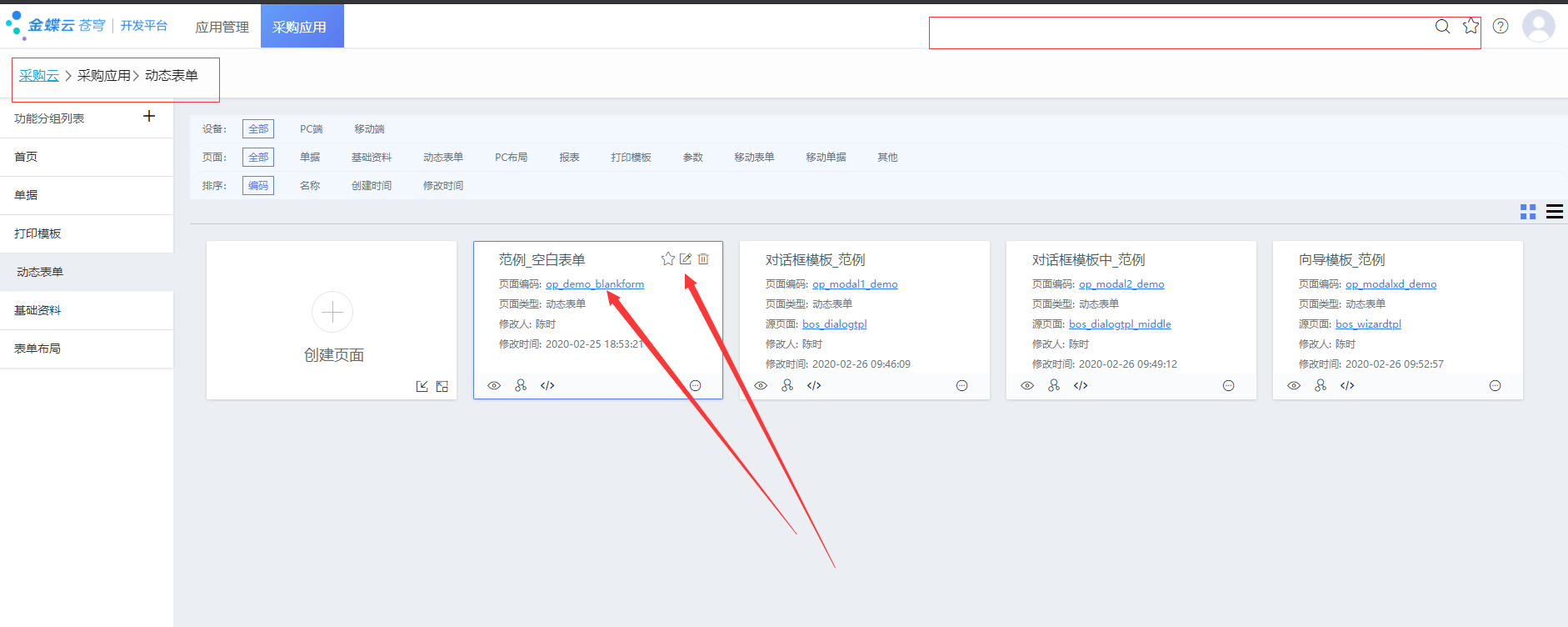Delete the 范例_空白表单 page

(703, 259)
